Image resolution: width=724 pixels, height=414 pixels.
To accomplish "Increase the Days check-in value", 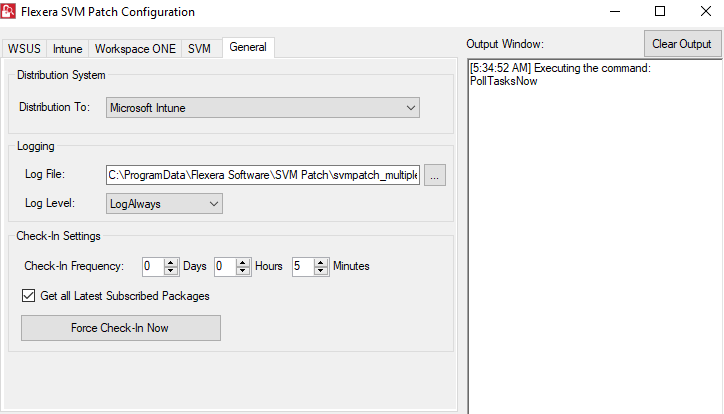I will (x=170, y=262).
